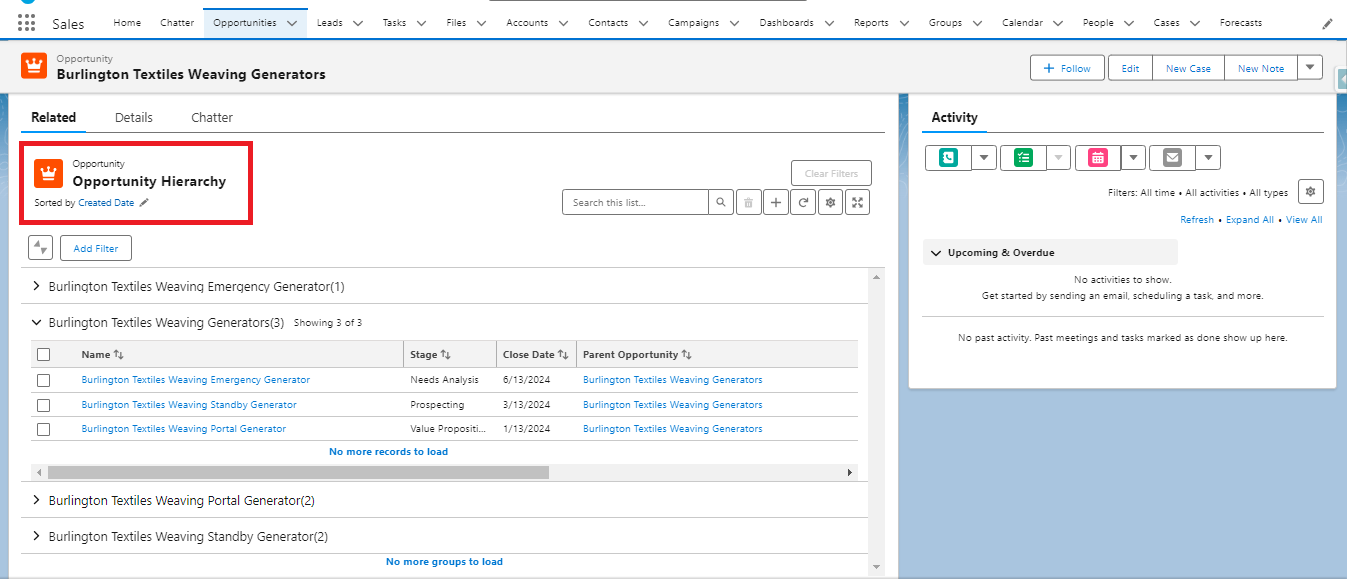Check the Standby Generator row checkbox

[43, 405]
